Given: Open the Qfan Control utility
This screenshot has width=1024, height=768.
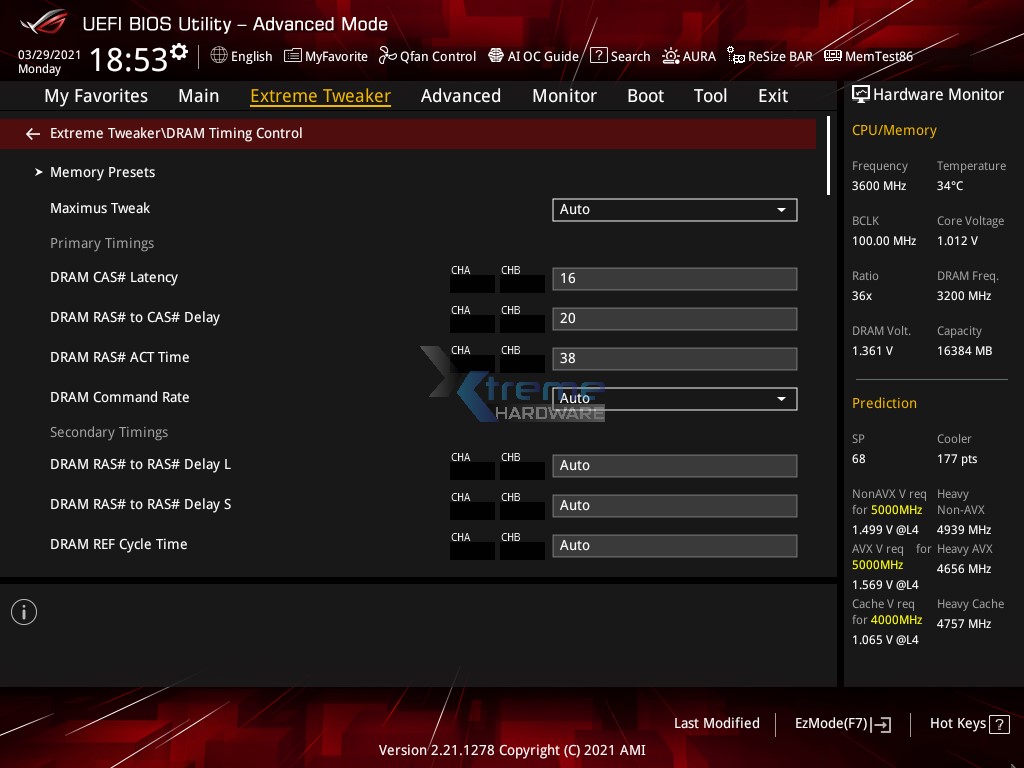Looking at the screenshot, I should tap(427, 56).
